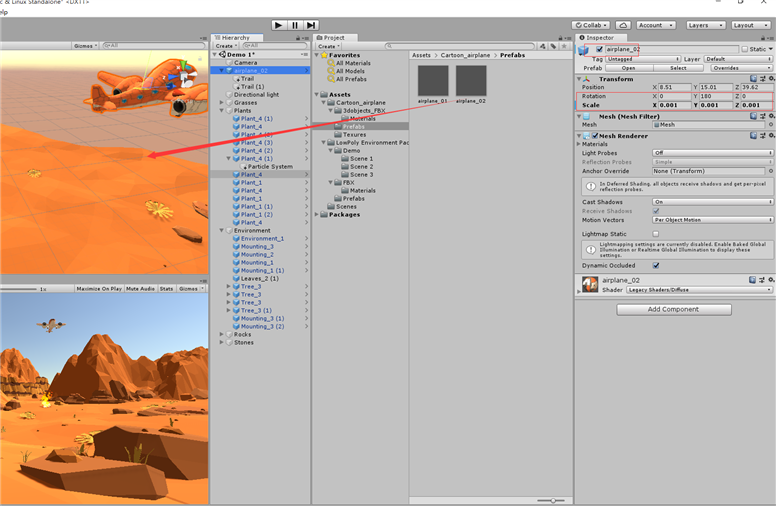Open the Layers dropdown in toolbar
Image resolution: width=776 pixels, height=506 pixels.
(x=706, y=25)
